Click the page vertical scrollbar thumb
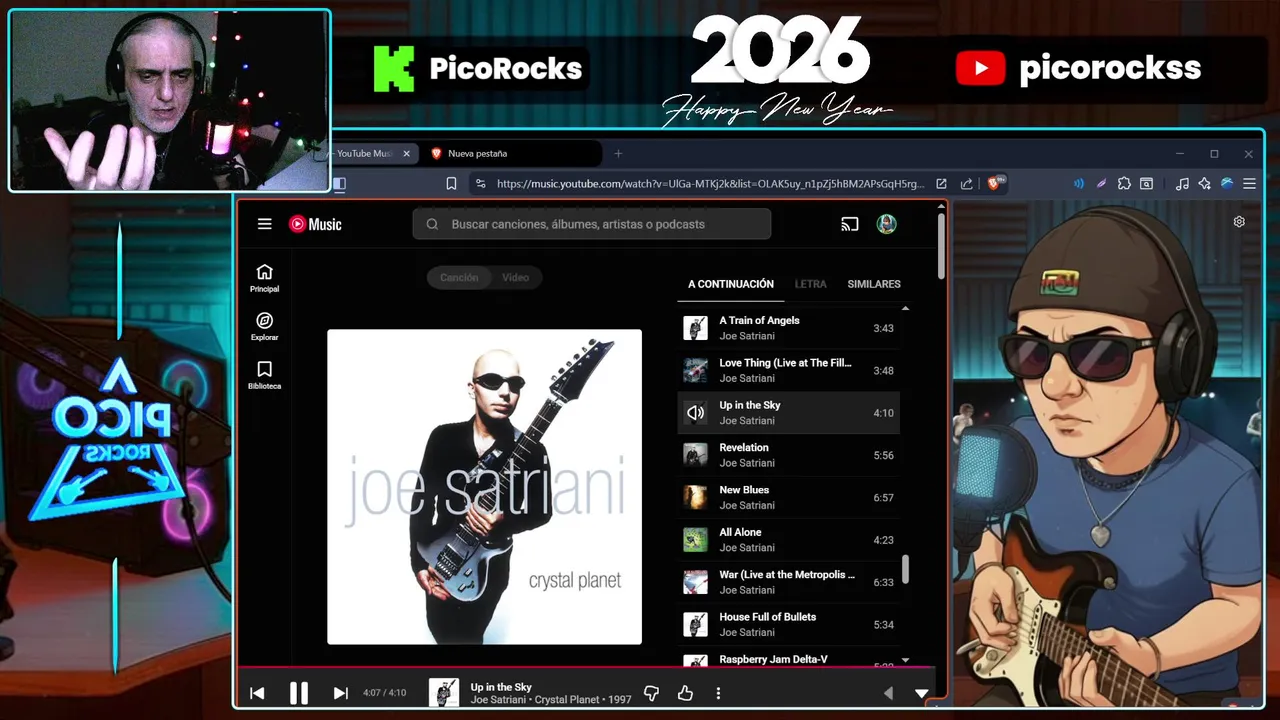Screen dimensions: 1280x720 (941, 245)
